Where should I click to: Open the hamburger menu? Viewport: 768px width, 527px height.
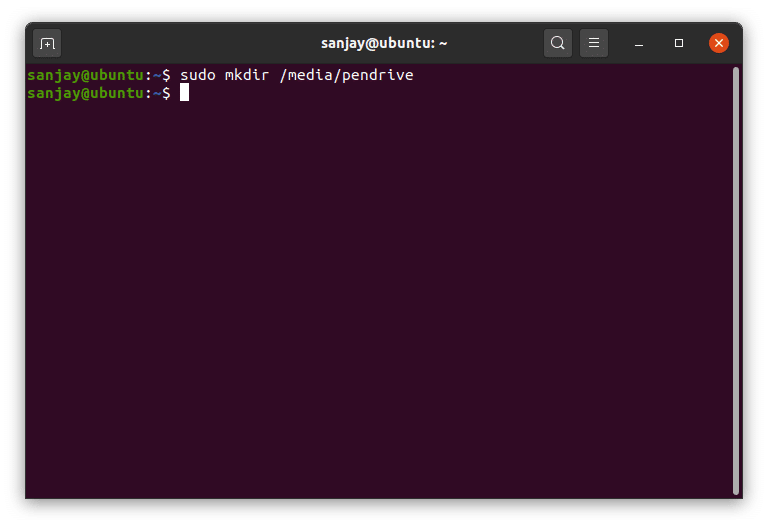coord(594,43)
